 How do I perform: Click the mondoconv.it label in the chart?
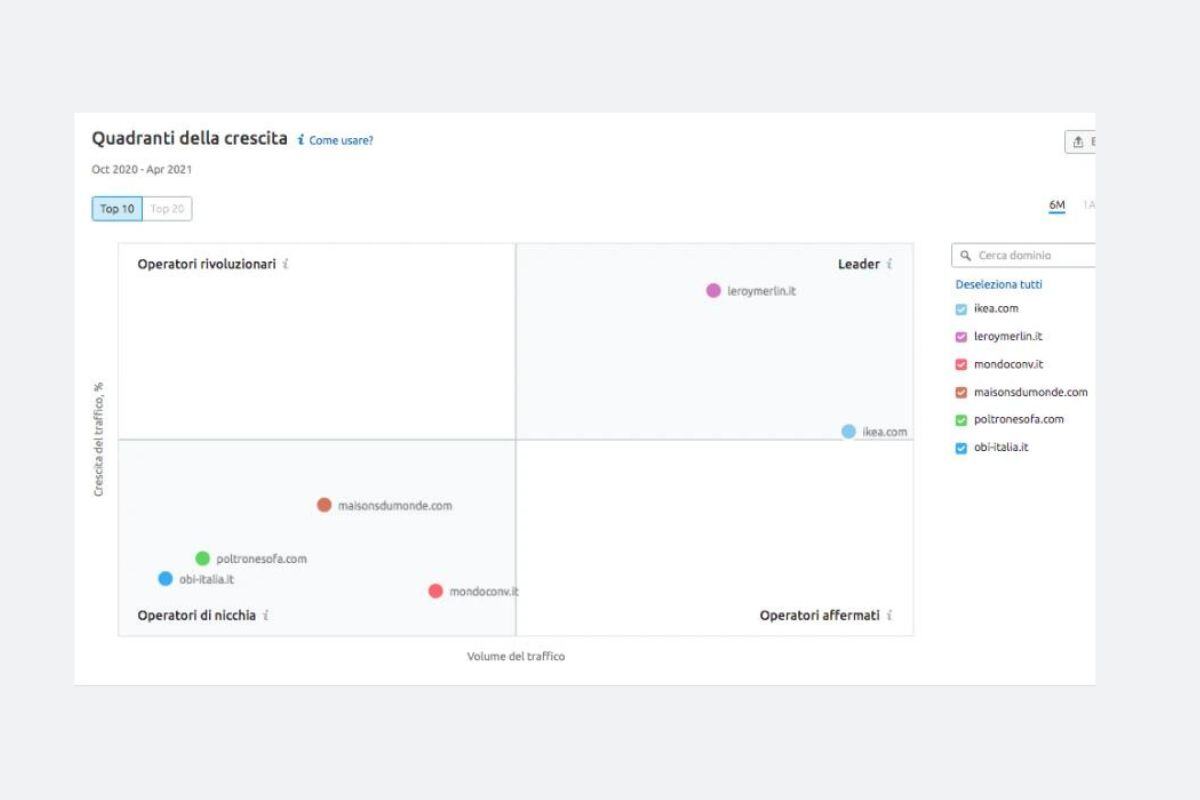click(x=484, y=592)
